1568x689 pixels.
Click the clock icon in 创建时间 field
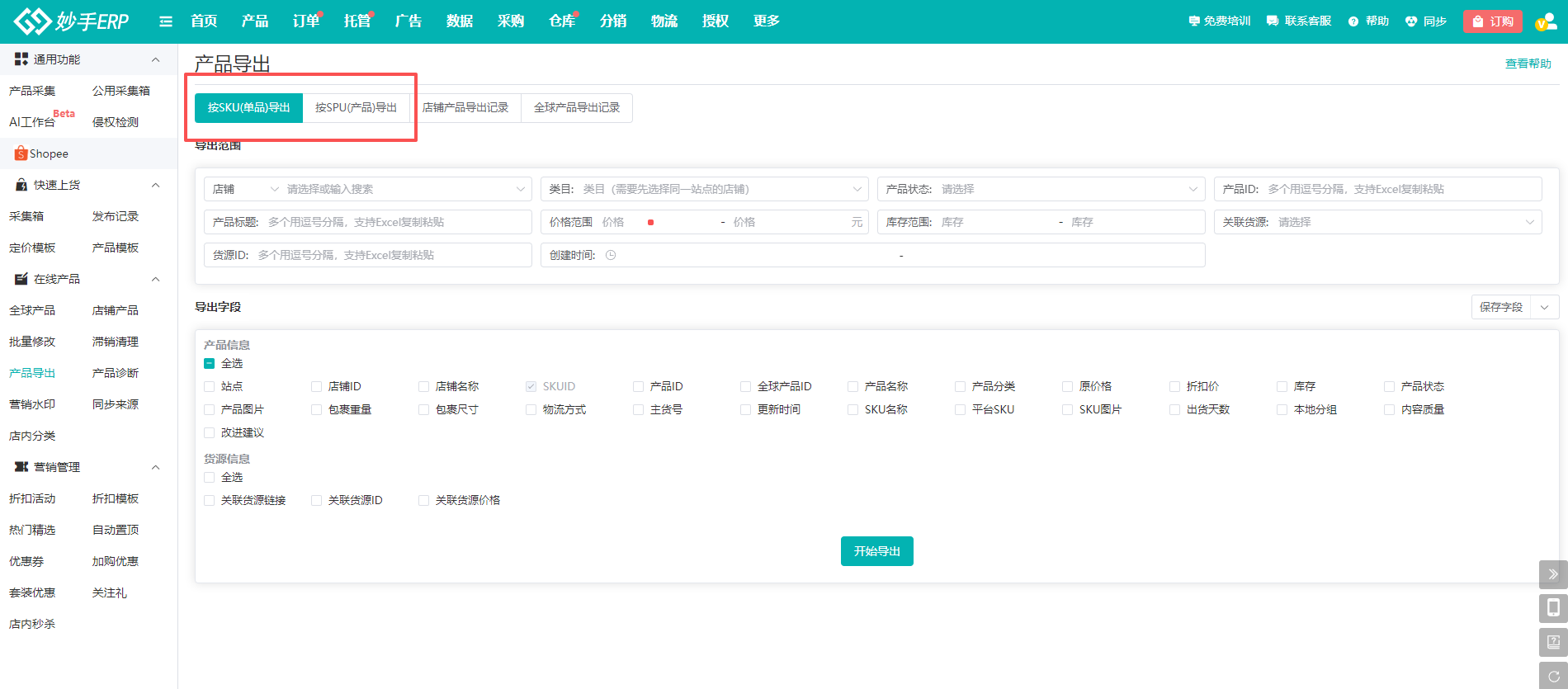(x=611, y=255)
